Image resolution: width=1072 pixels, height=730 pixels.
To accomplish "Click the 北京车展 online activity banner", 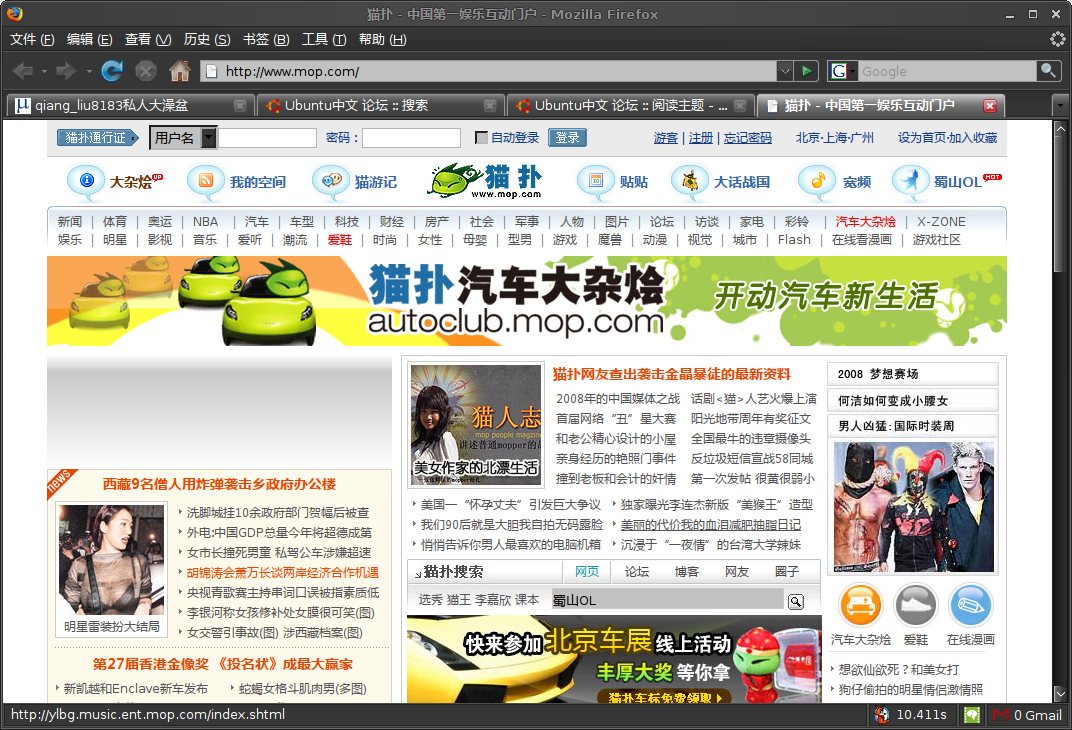I will (614, 659).
